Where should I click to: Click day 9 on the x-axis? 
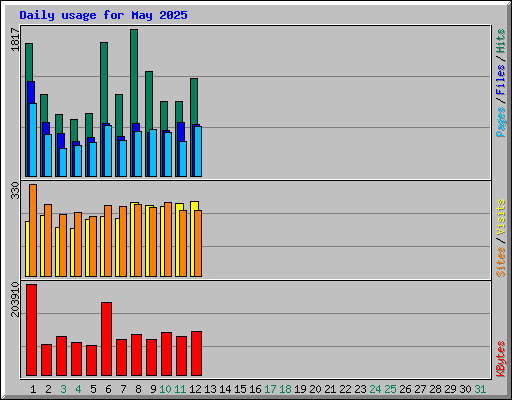[x=153, y=389]
